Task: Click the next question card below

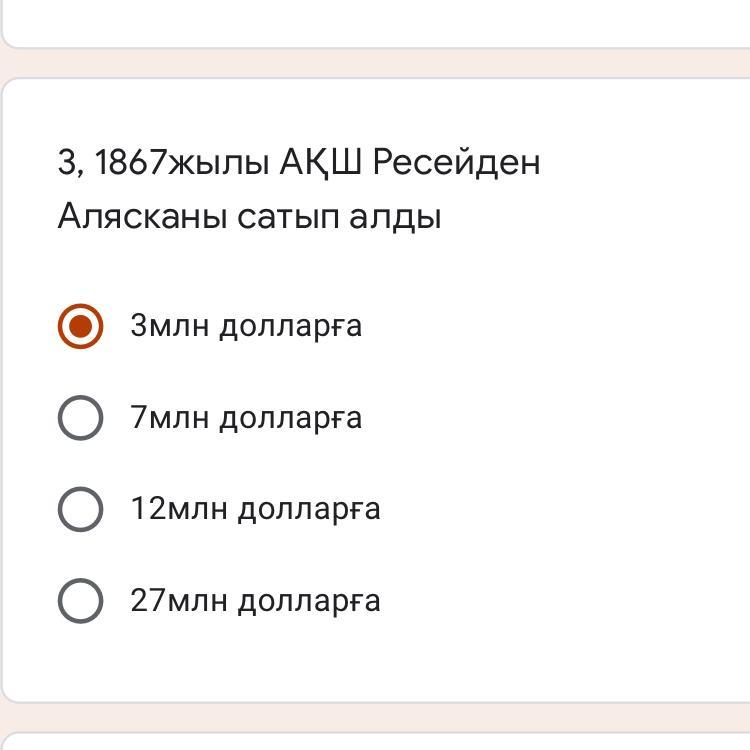Action: tap(375, 740)
